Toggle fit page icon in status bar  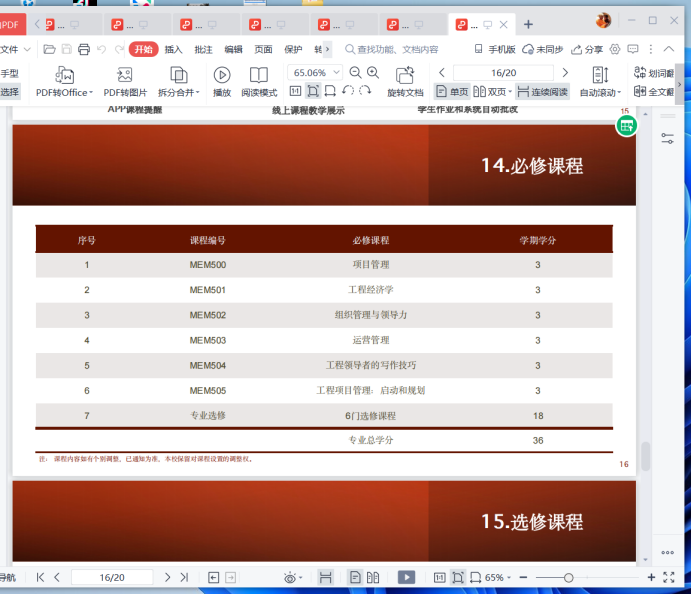(x=458, y=577)
